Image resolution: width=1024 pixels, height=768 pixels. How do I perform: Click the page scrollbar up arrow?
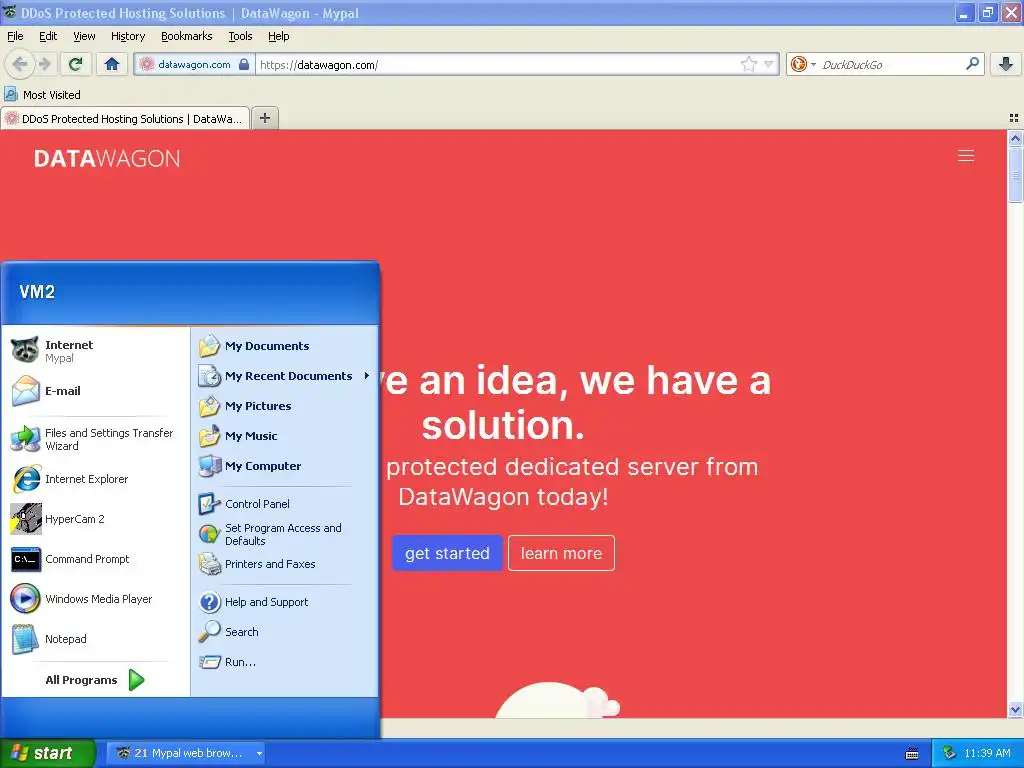click(1015, 138)
